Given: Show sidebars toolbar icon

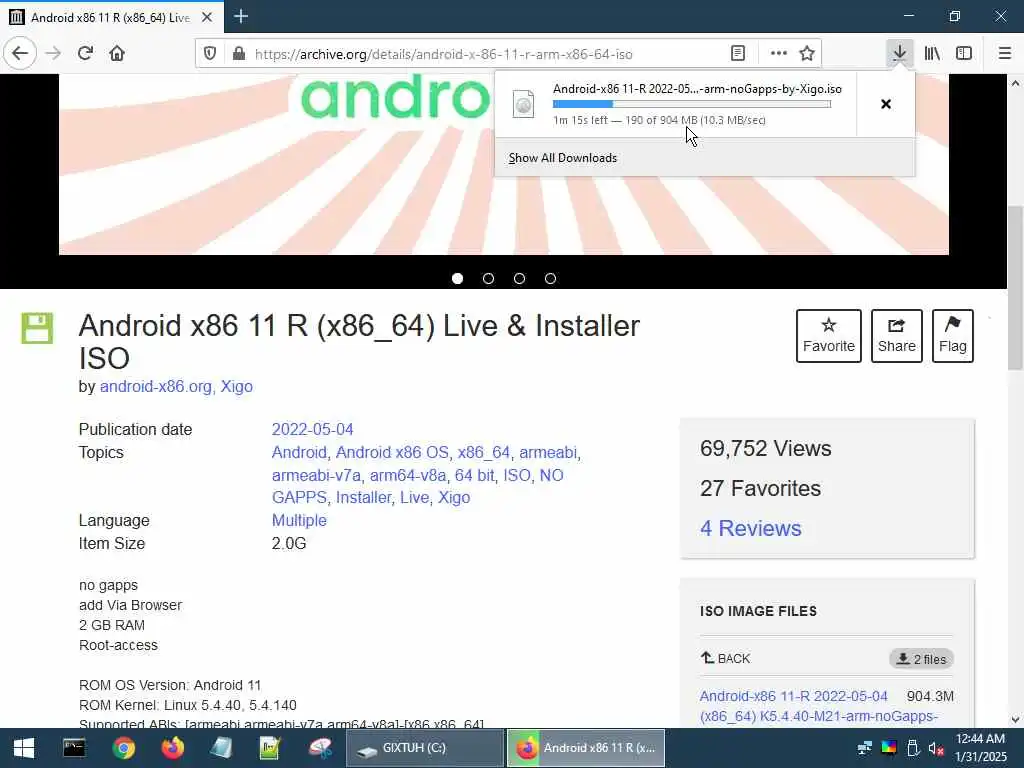Looking at the screenshot, I should point(964,53).
